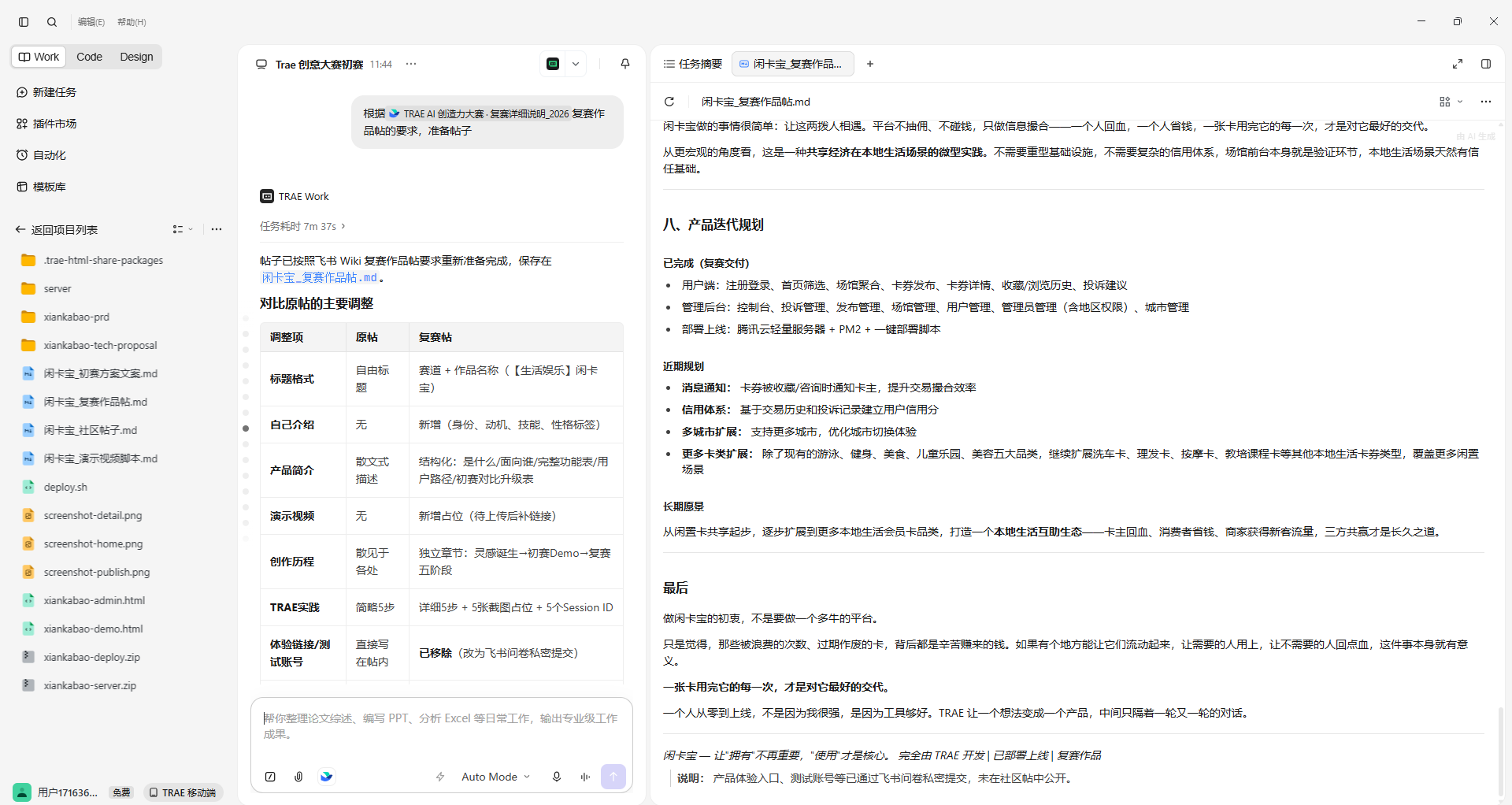Open the document view layout dropdown
This screenshot has height=805, width=1512.
coord(1451,102)
